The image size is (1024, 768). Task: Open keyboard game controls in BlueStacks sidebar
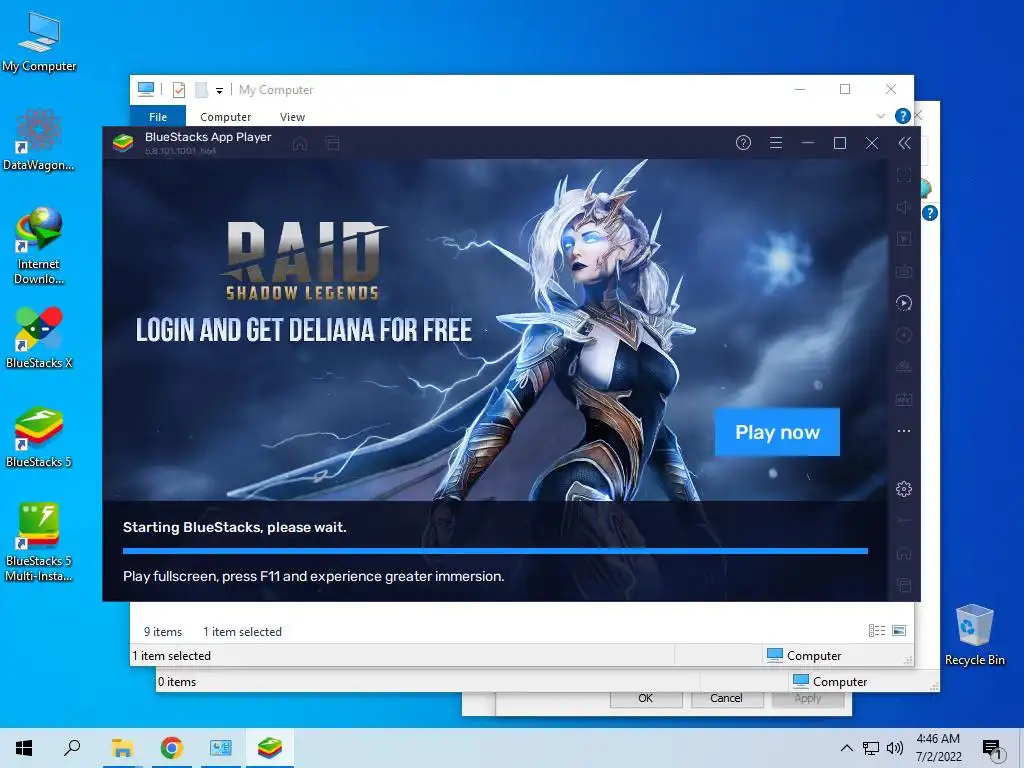click(x=904, y=271)
